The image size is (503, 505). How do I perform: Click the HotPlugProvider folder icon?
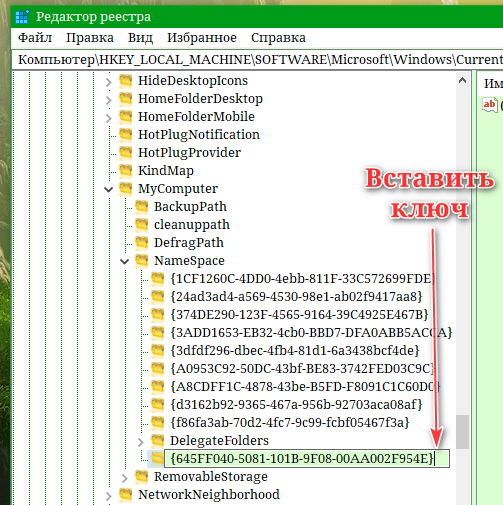tap(126, 153)
